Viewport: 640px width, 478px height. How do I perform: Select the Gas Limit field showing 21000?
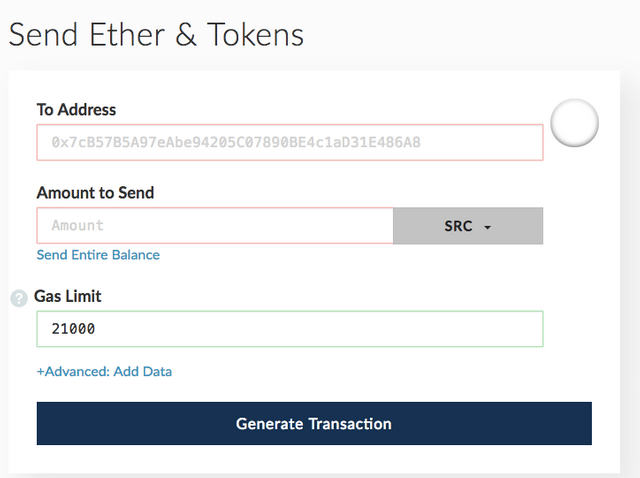290,329
